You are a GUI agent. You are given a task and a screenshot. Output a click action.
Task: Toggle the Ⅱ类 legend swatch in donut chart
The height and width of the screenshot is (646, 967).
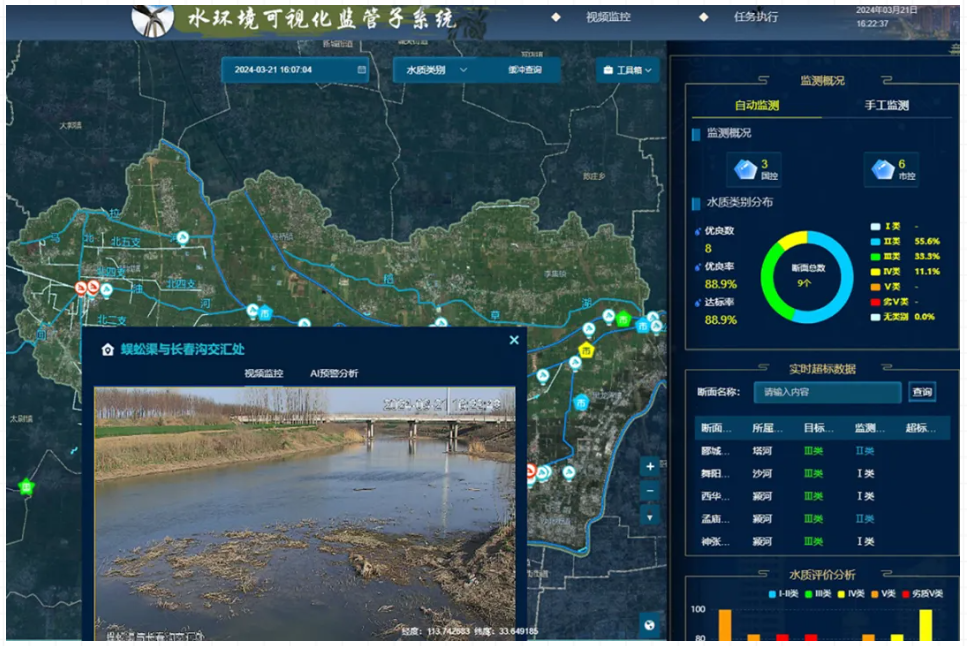(x=875, y=241)
